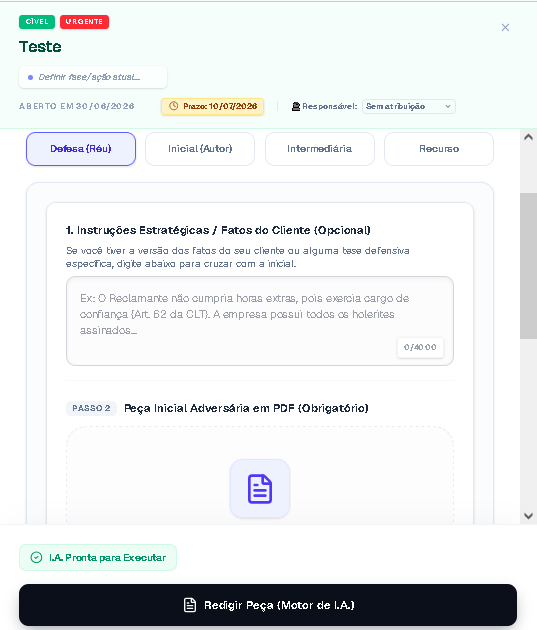Click the PDF document upload icon
Screen dimensions: 537x630
(260, 489)
